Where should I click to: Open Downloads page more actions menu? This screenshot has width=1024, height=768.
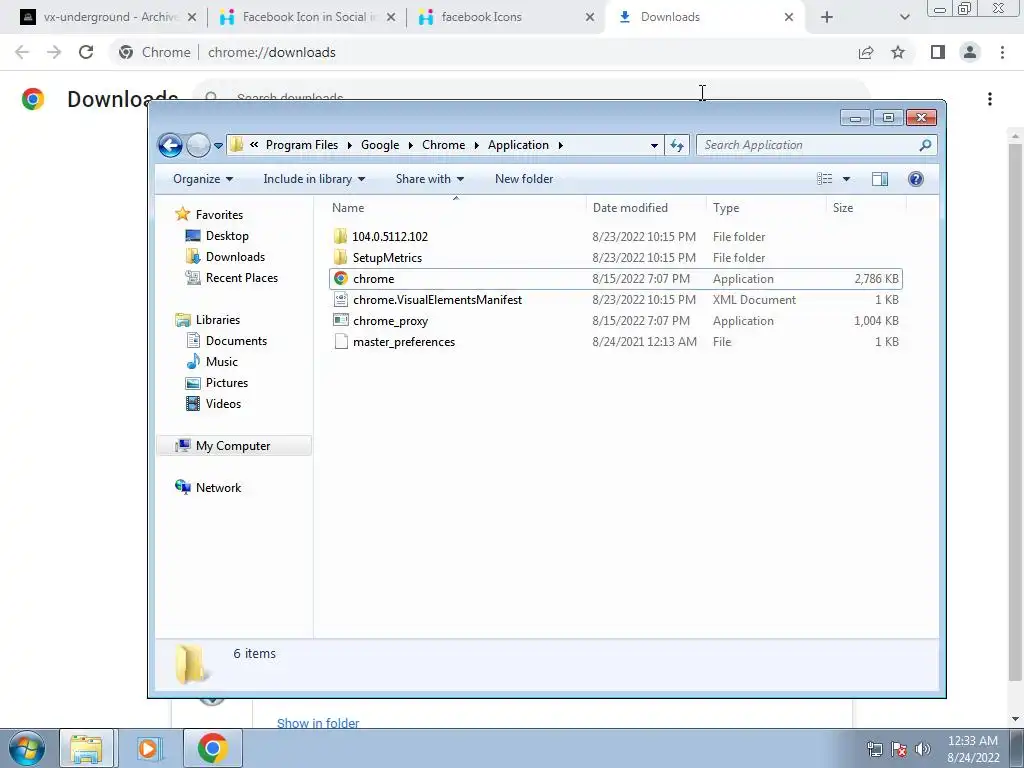[x=990, y=99]
